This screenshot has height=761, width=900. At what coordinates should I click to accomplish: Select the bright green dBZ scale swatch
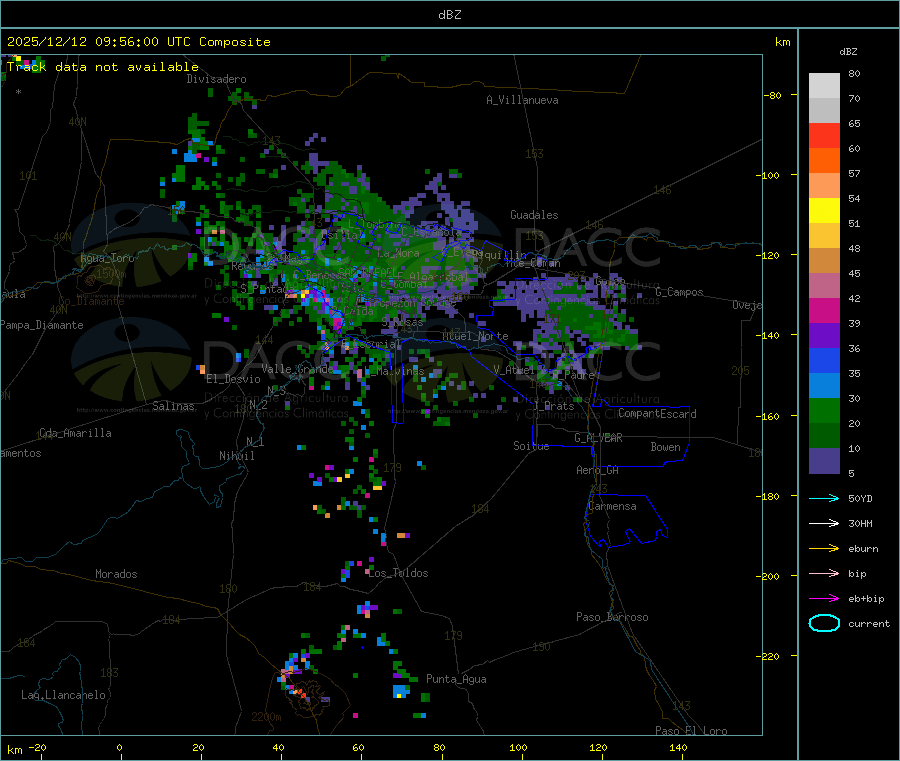tap(824, 410)
